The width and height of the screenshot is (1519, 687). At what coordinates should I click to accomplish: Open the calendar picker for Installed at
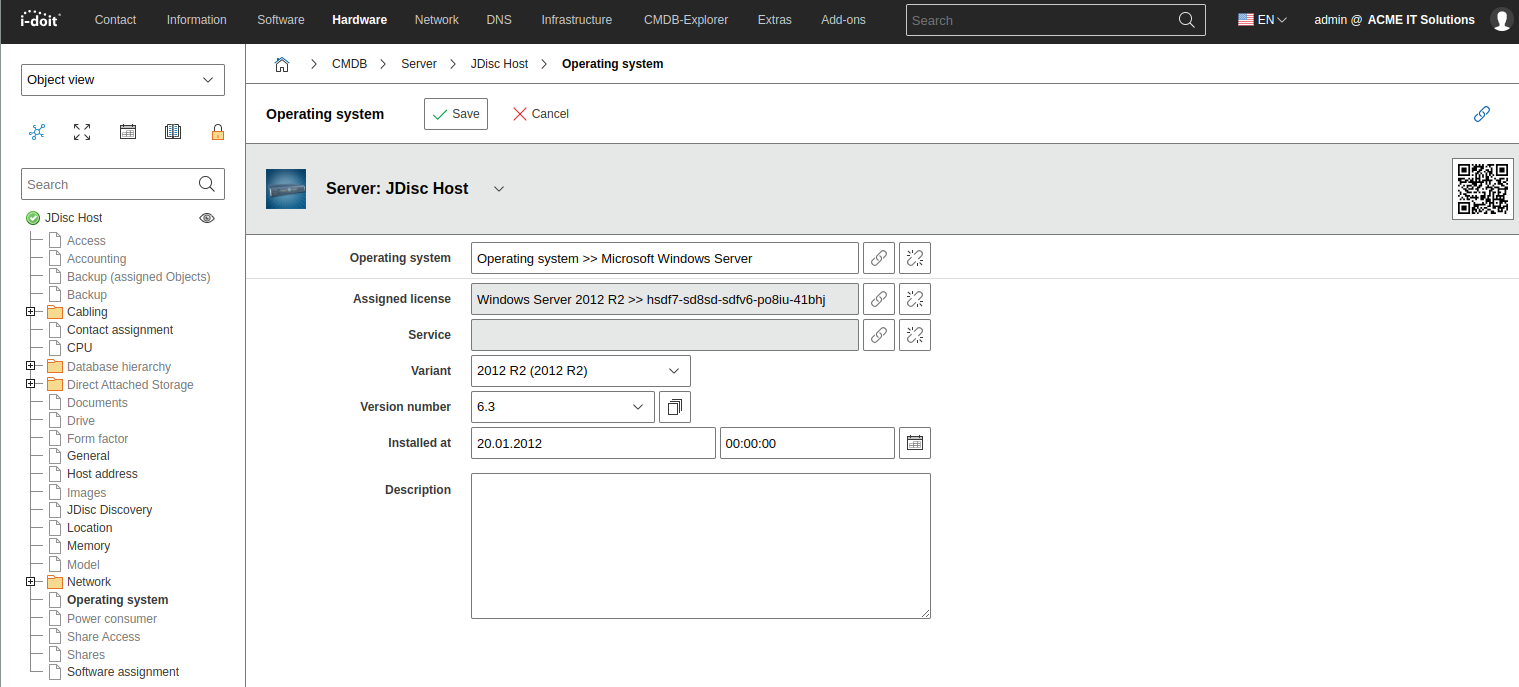(915, 443)
